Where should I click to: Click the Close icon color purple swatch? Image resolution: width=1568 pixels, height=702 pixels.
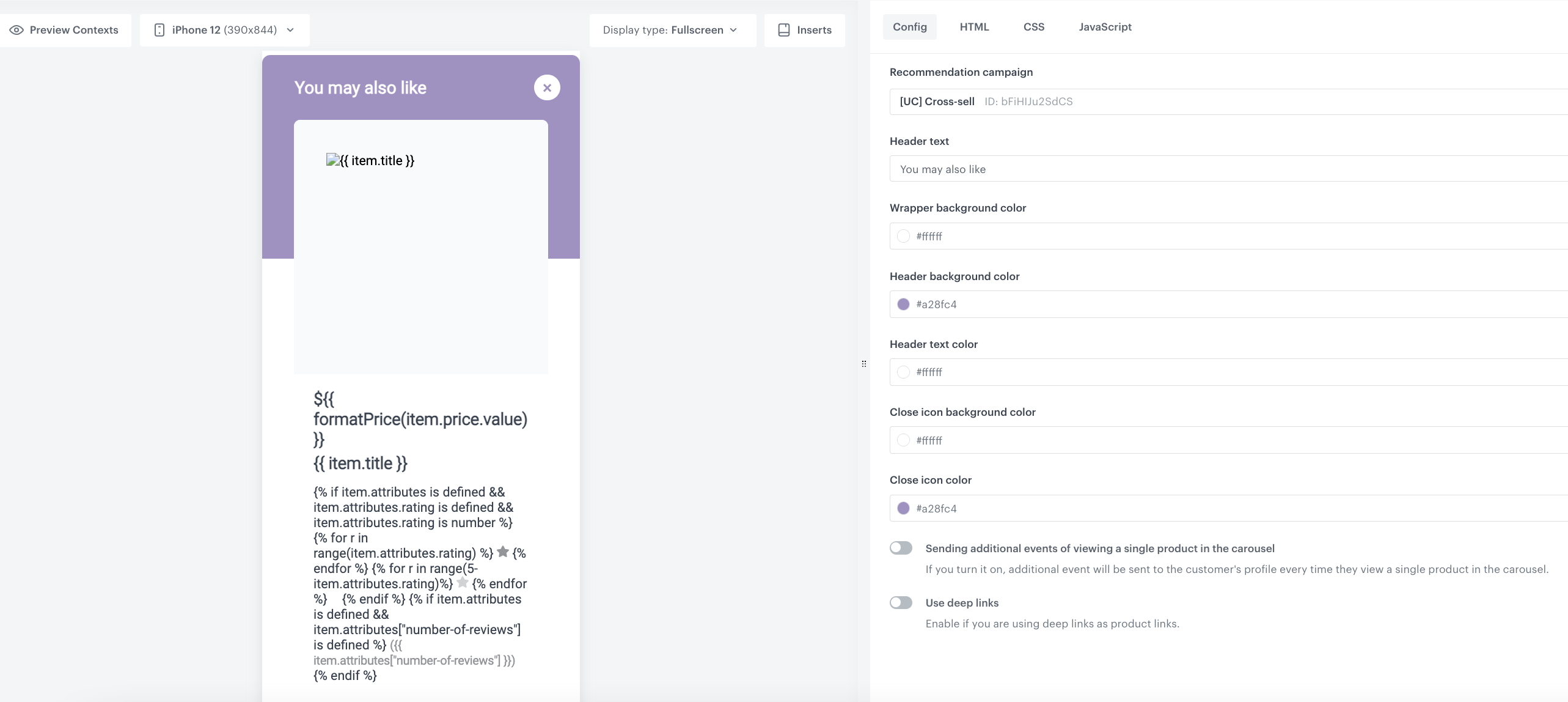coord(904,508)
